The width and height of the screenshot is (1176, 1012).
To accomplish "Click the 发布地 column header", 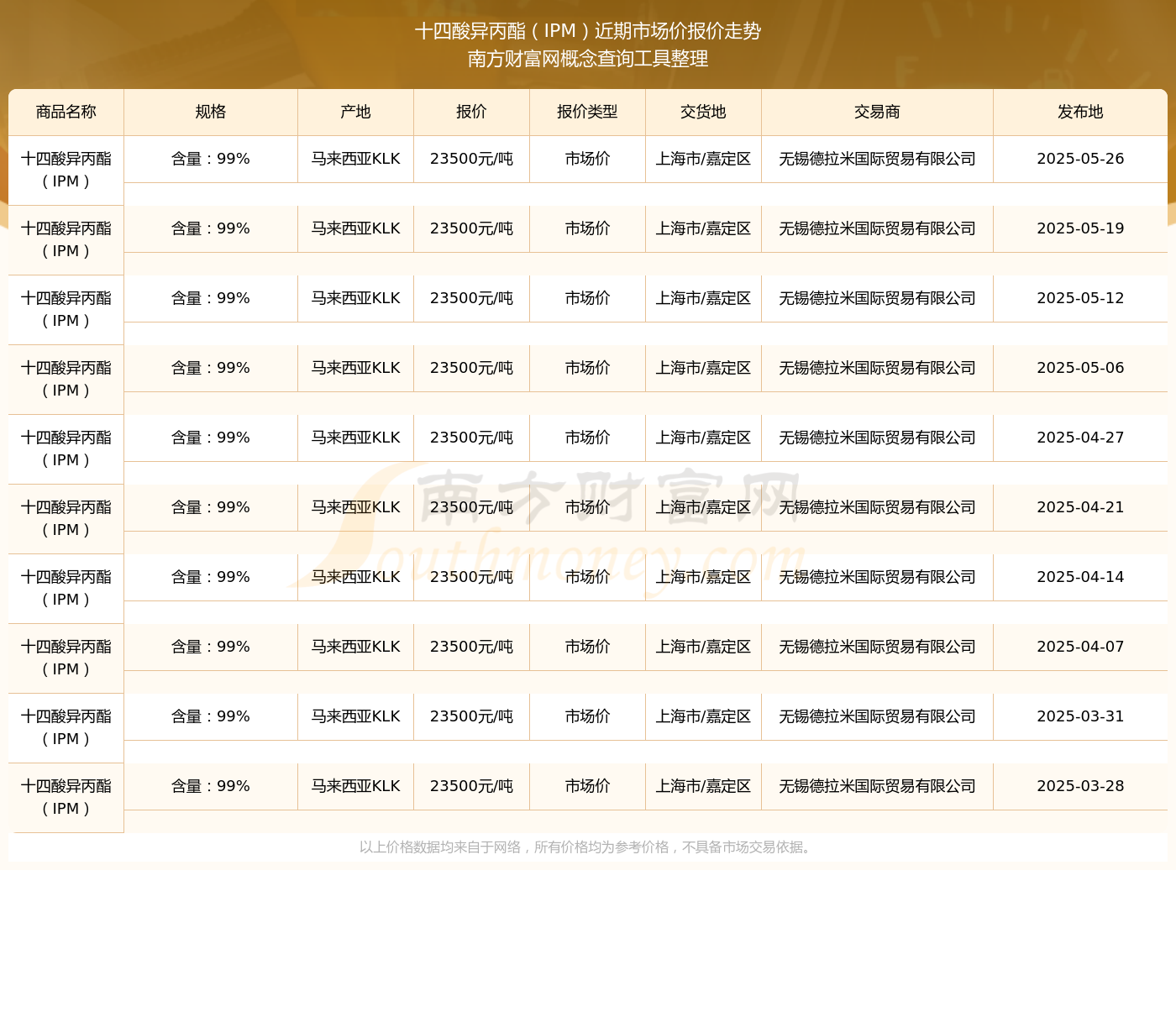I will (x=1080, y=112).
